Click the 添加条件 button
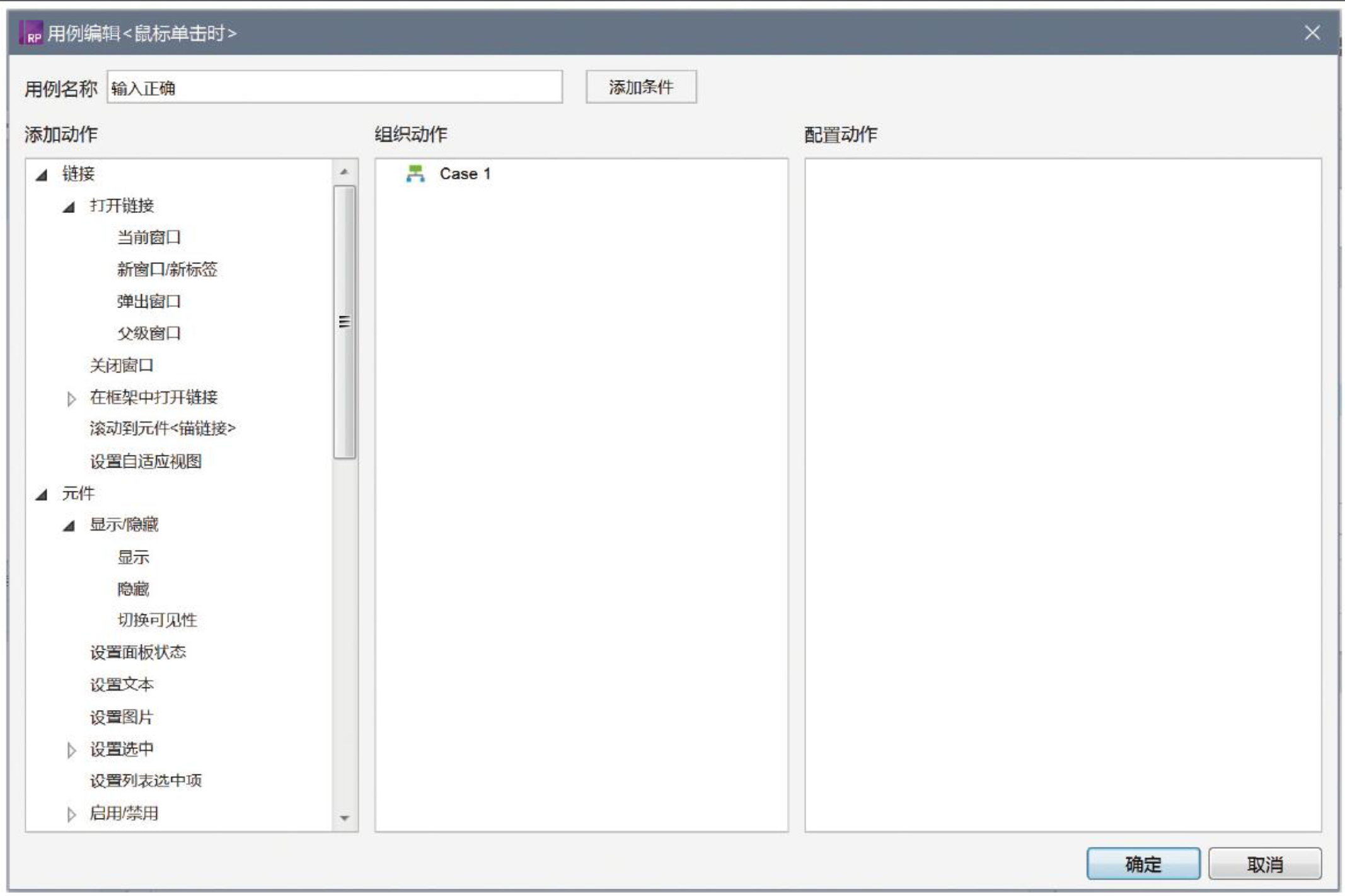This screenshot has height=896, width=1345. click(x=641, y=87)
